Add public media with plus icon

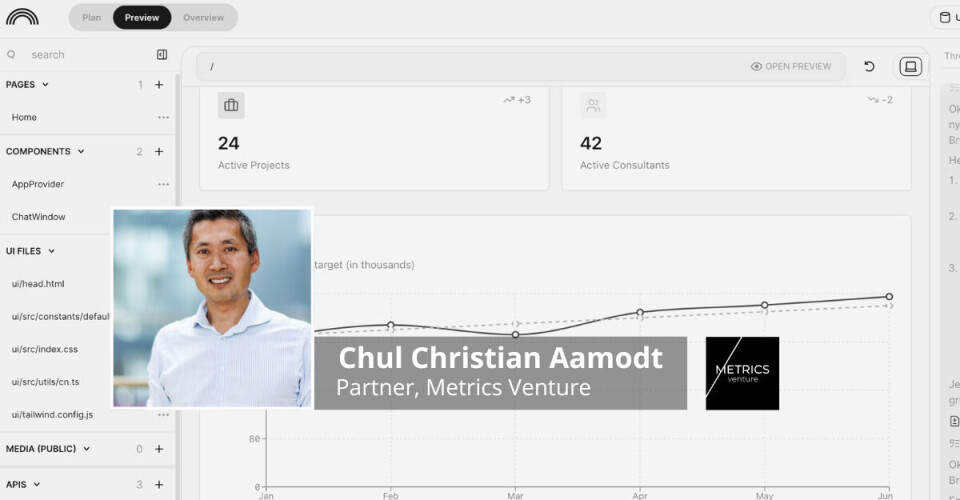pyautogui.click(x=159, y=450)
